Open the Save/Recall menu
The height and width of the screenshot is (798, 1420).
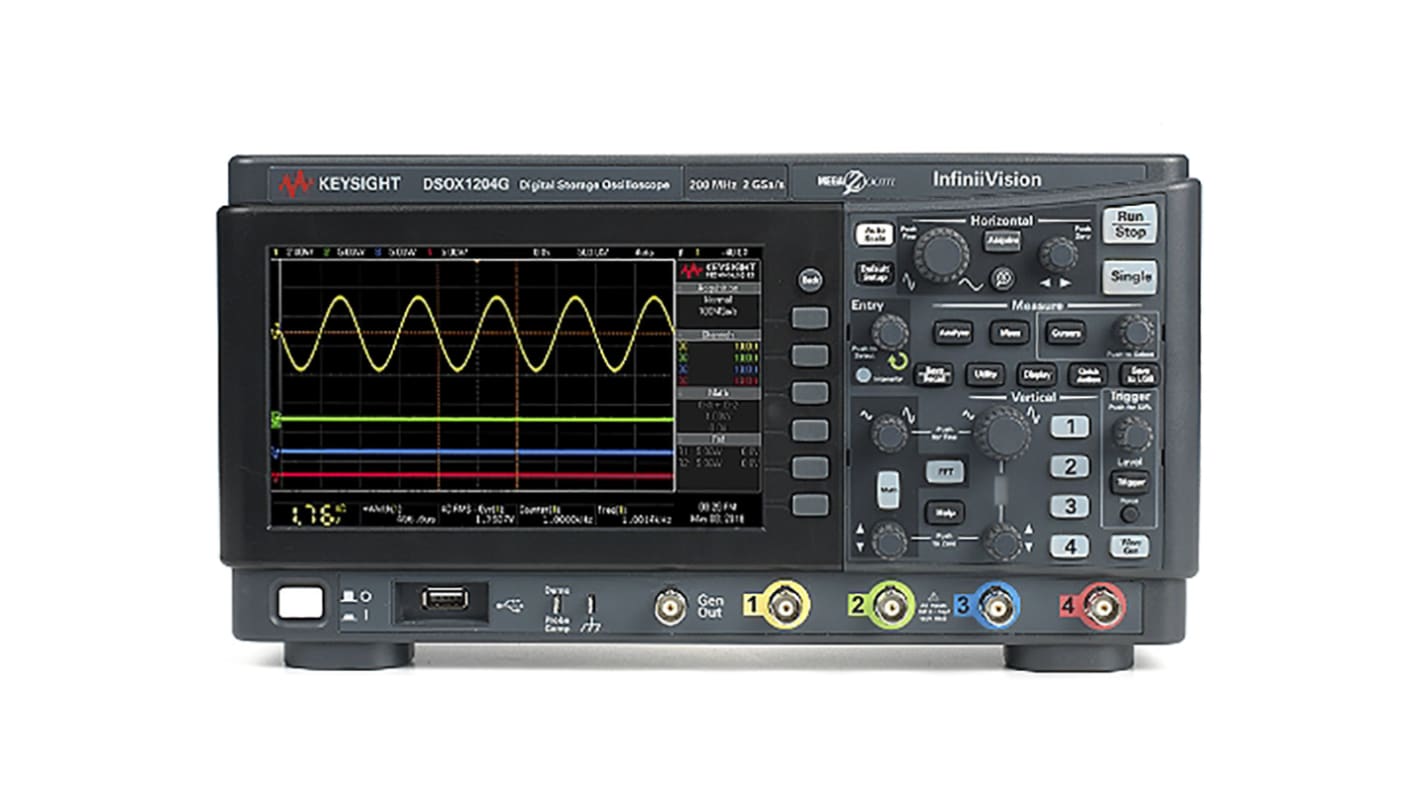[x=932, y=374]
